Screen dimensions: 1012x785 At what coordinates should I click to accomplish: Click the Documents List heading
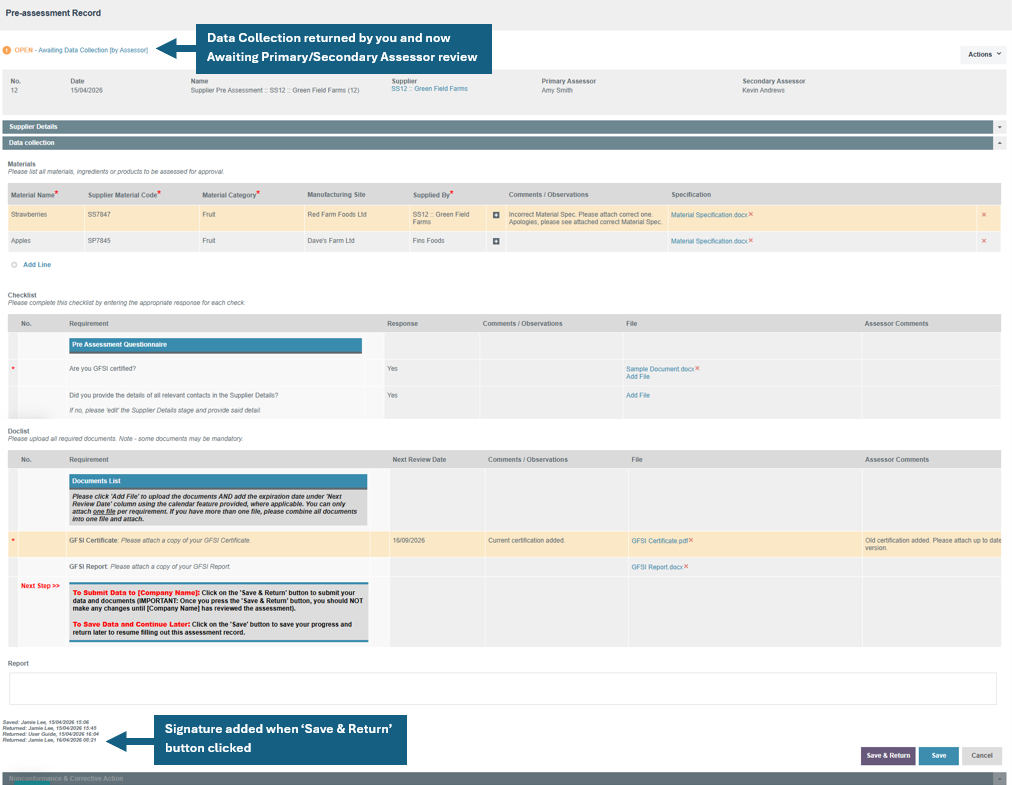[x=218, y=482]
